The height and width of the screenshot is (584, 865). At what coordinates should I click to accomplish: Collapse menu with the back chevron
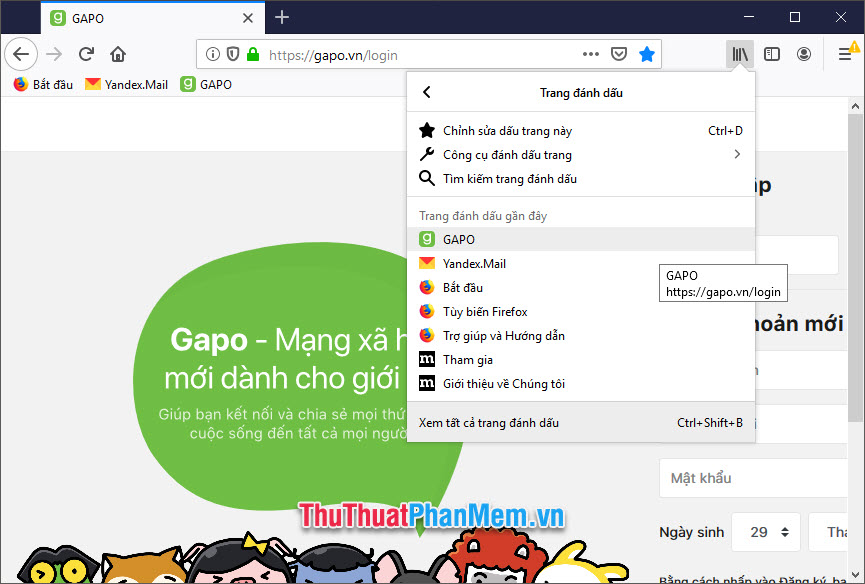point(426,91)
